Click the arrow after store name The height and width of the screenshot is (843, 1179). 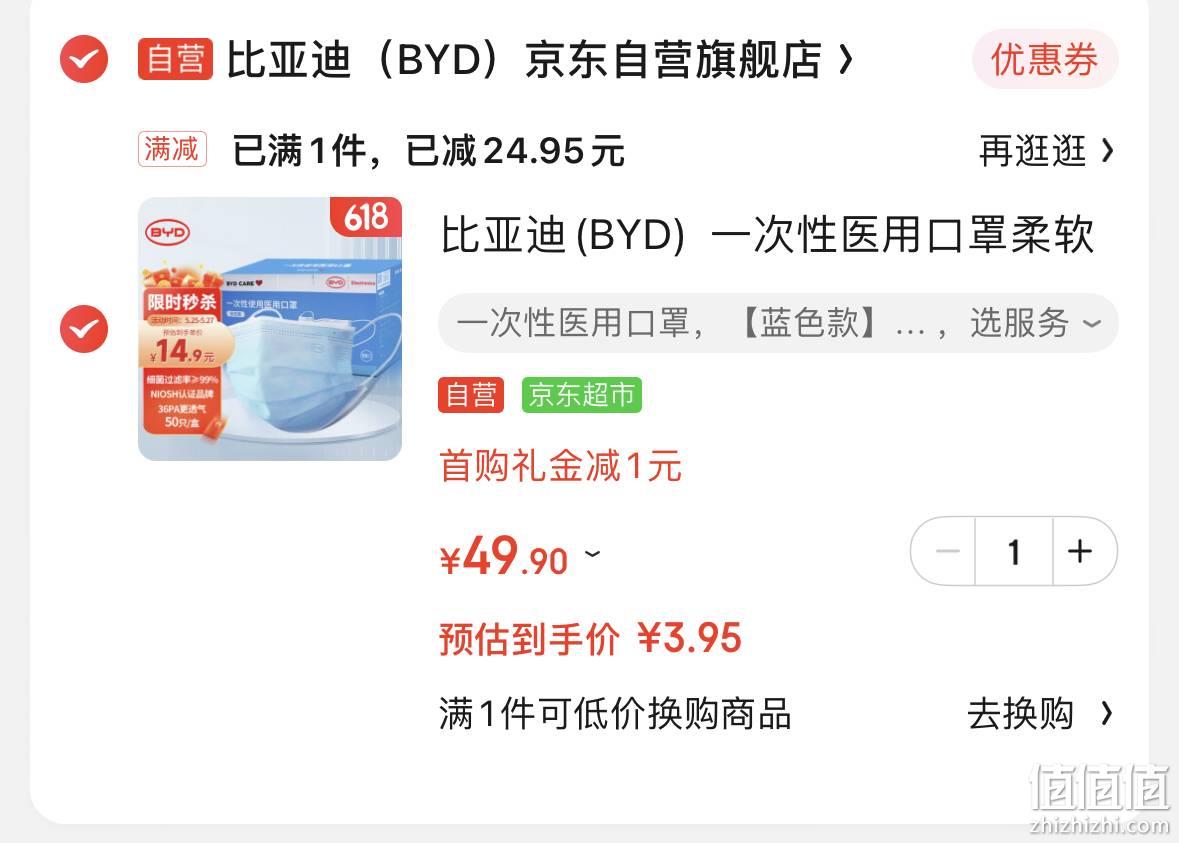point(846,59)
